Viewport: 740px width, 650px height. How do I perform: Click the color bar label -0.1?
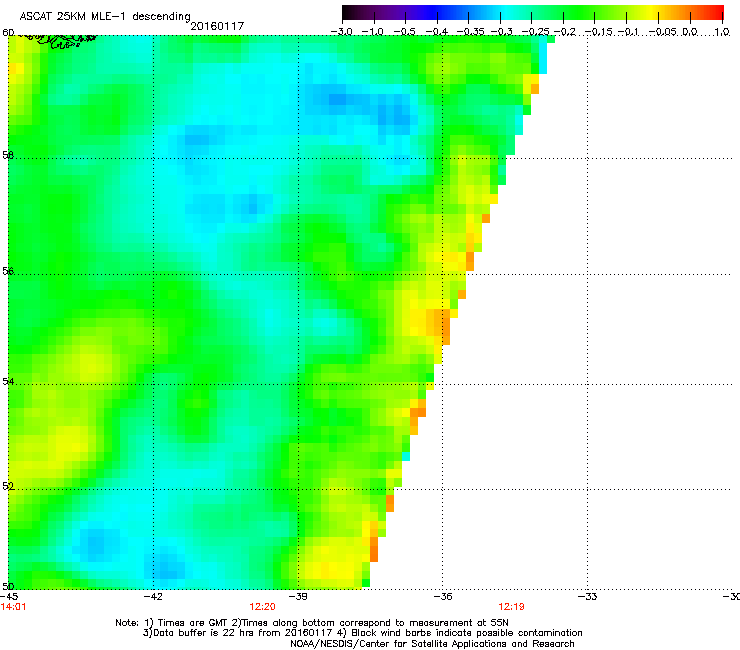[629, 32]
